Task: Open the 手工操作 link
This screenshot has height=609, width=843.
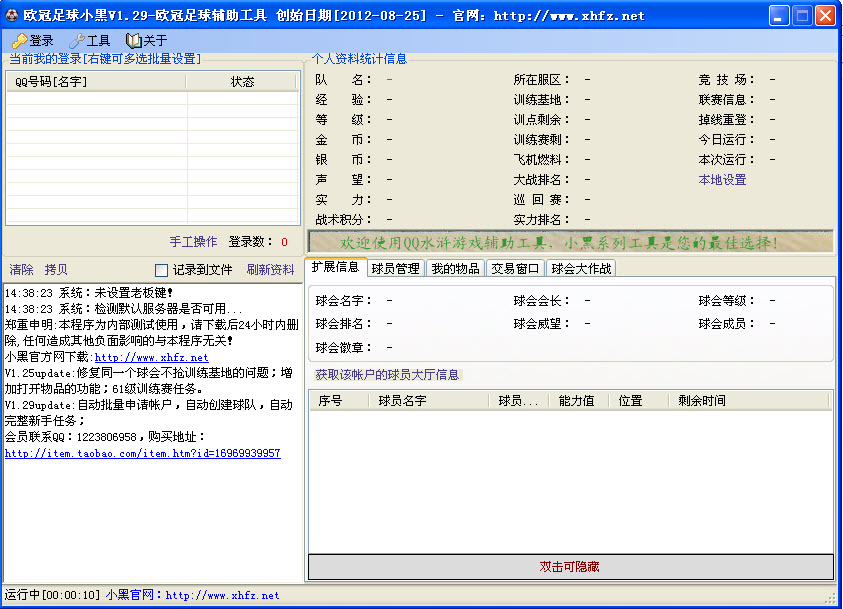Action: click(x=193, y=242)
